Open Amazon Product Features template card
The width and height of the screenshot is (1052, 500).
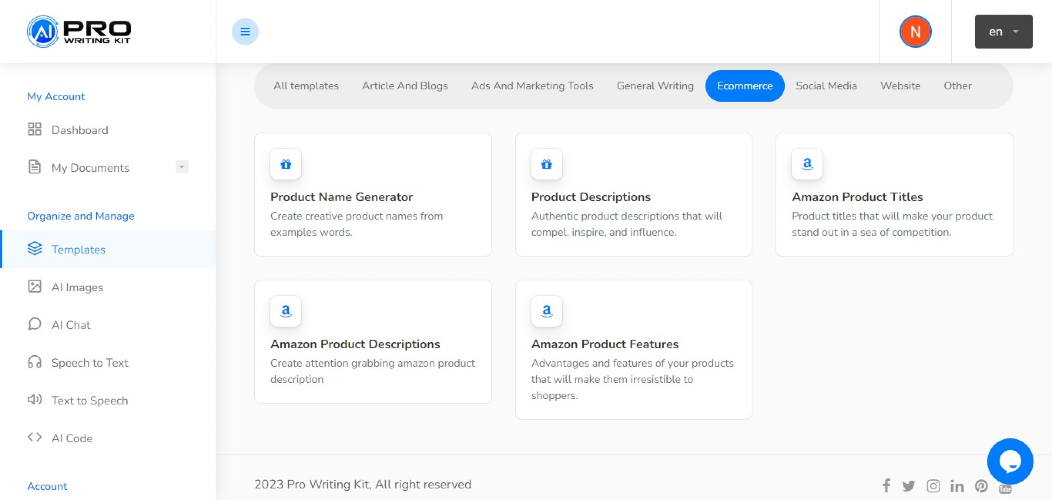633,350
